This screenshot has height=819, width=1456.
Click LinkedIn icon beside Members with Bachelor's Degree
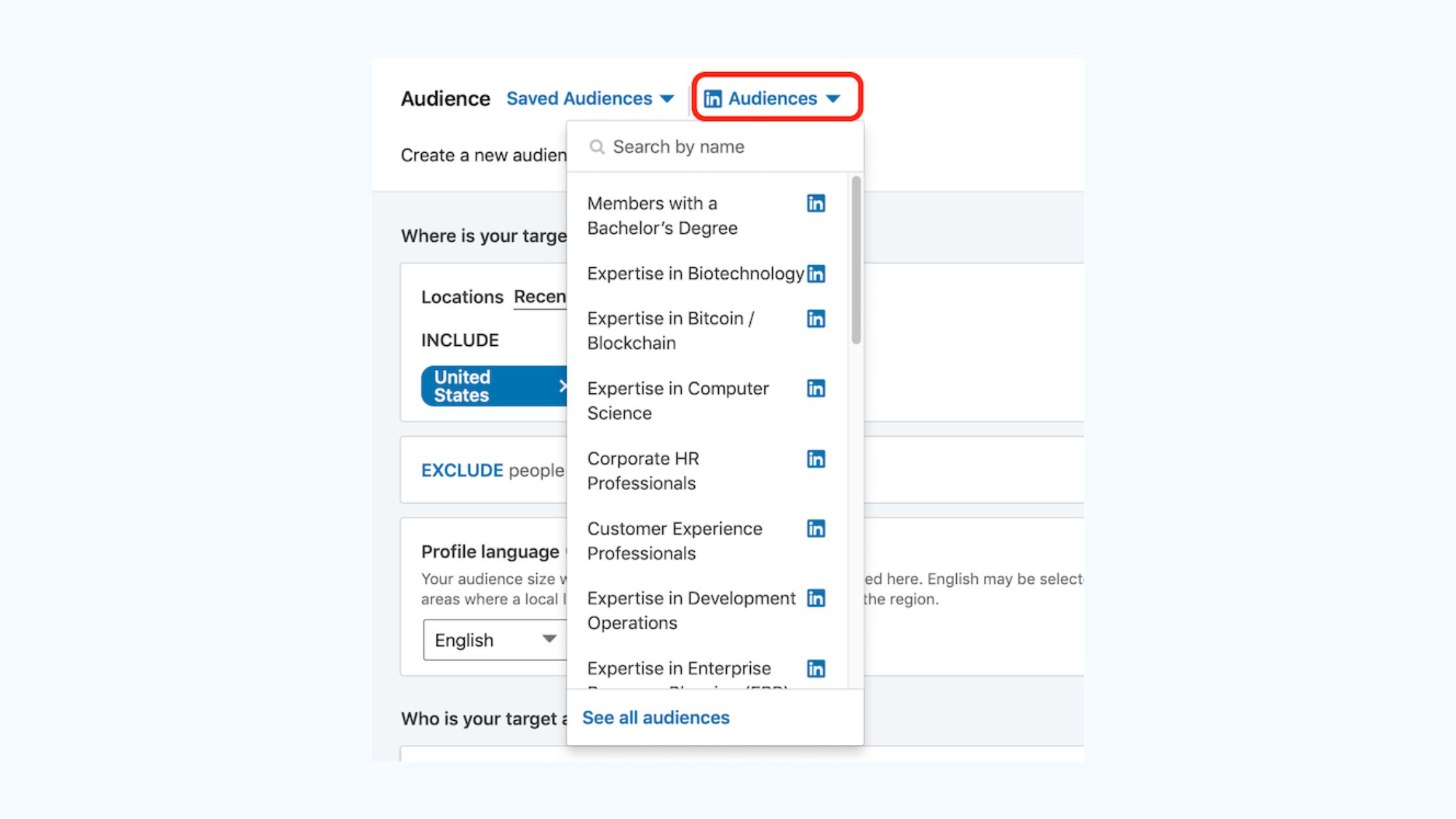[816, 203]
